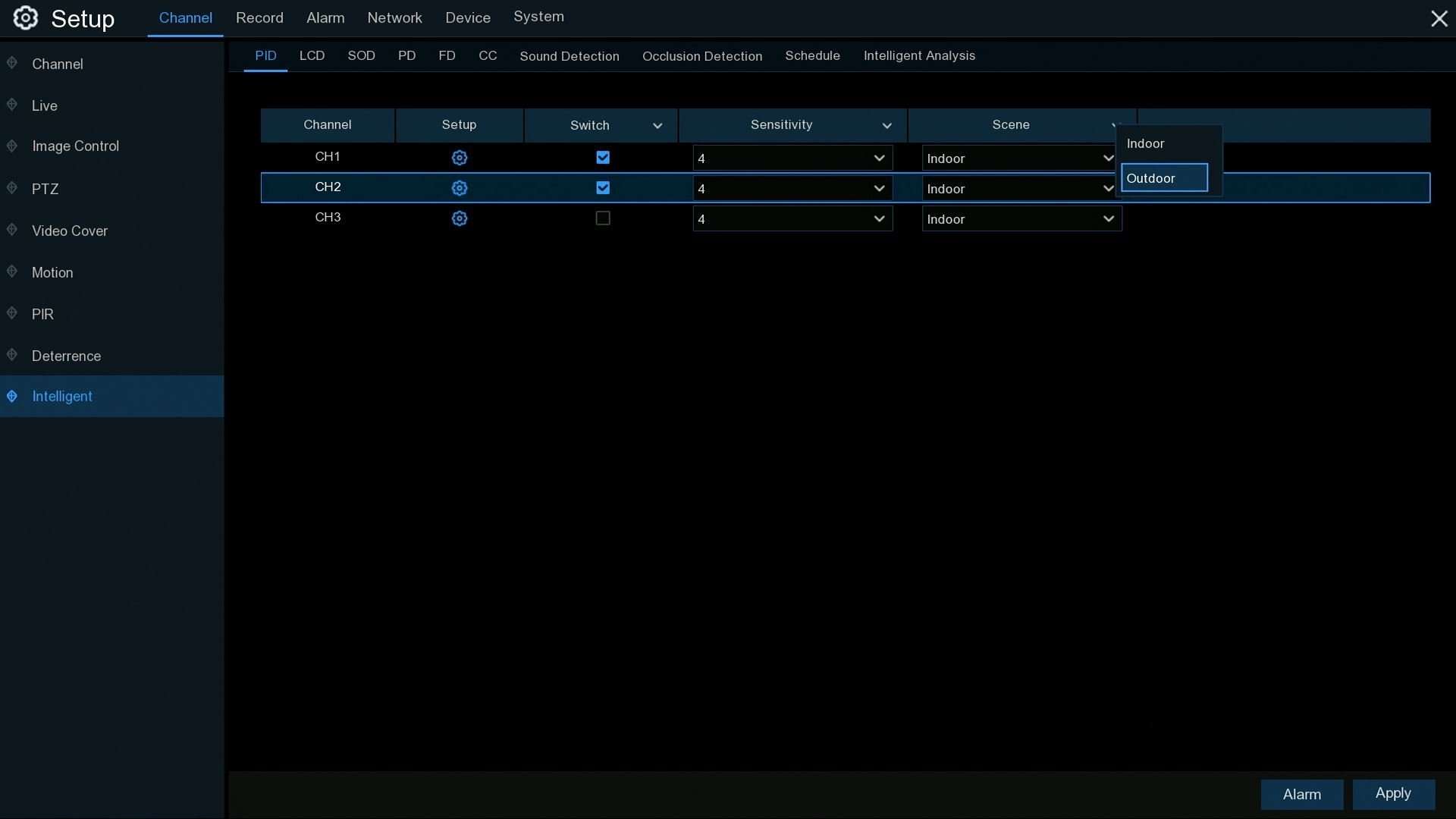The image size is (1456, 819).
Task: Click the Alarm button at bottom
Action: coord(1301,794)
